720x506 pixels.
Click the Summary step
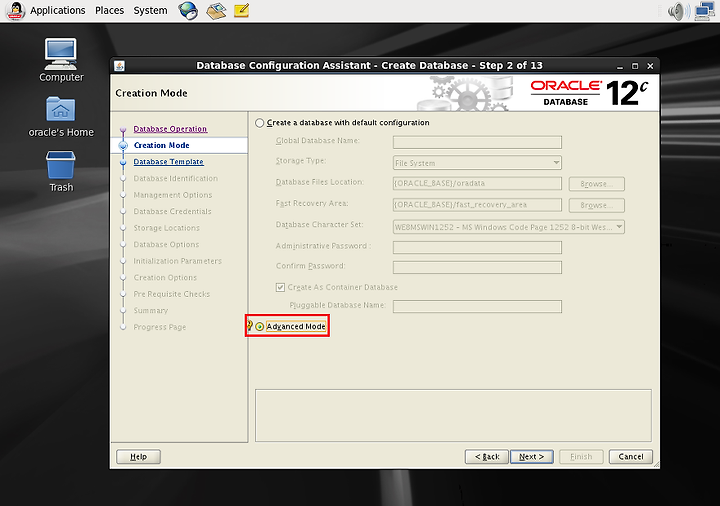click(x=151, y=310)
